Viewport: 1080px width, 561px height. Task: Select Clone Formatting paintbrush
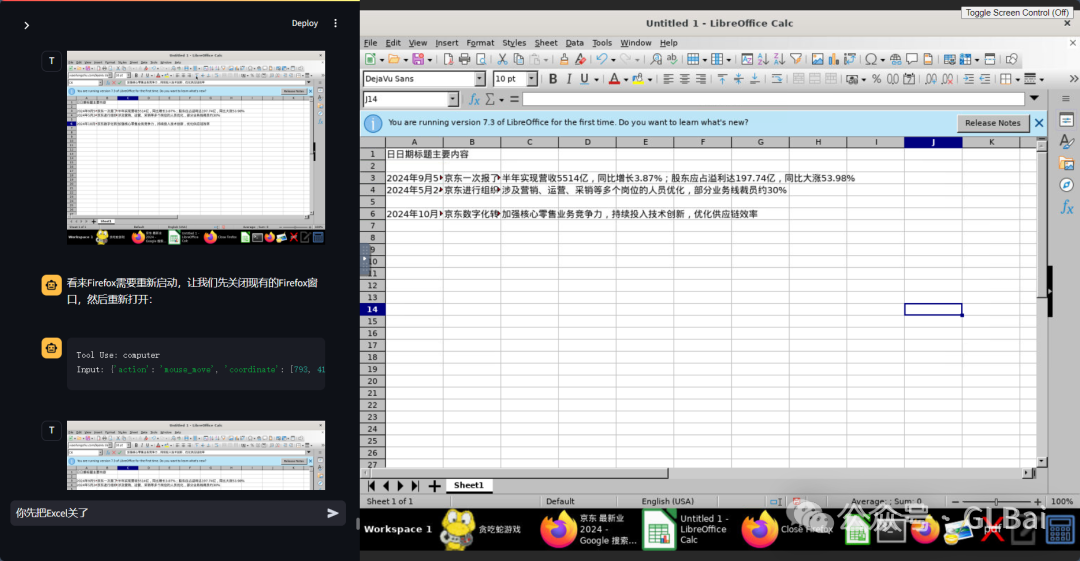[x=564, y=59]
